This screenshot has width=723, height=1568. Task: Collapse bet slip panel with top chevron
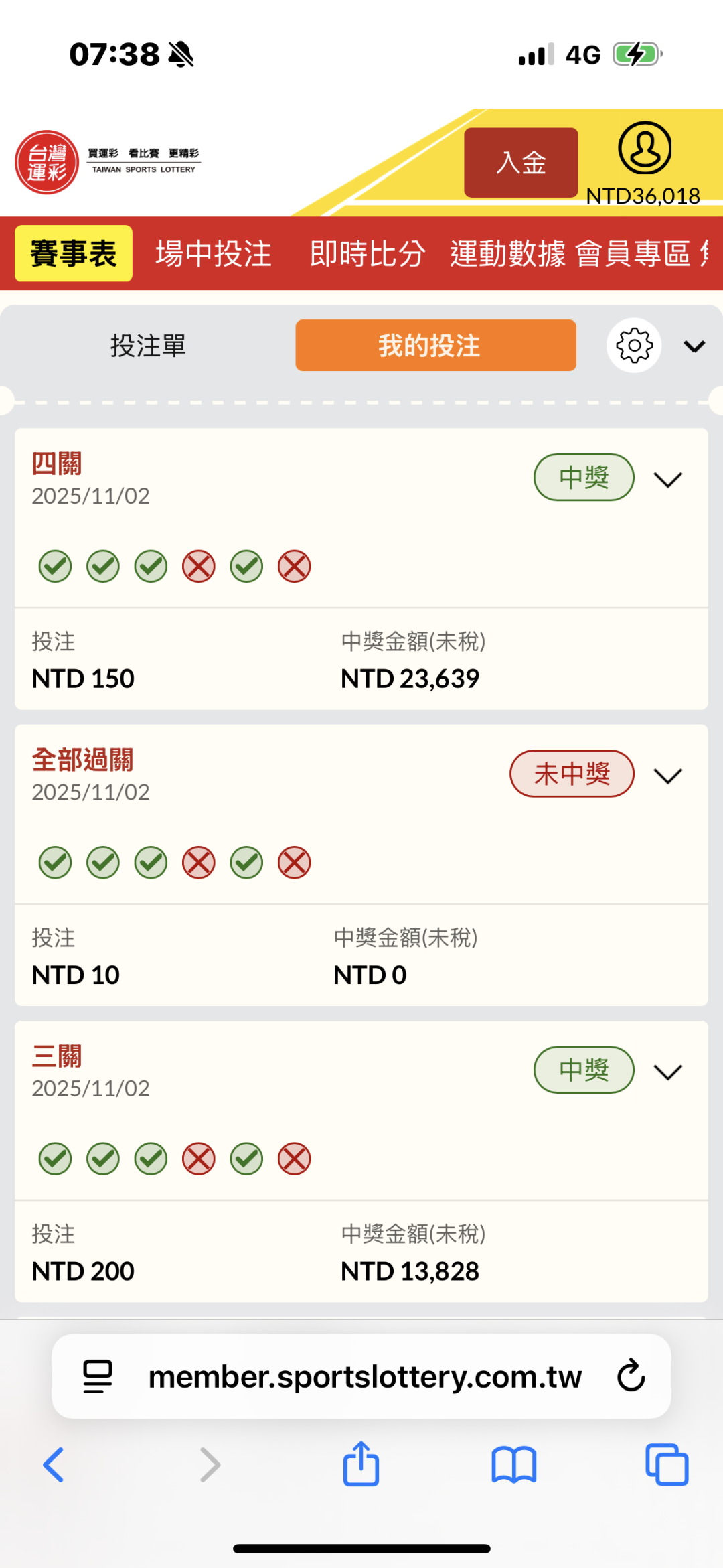pyautogui.click(x=694, y=346)
